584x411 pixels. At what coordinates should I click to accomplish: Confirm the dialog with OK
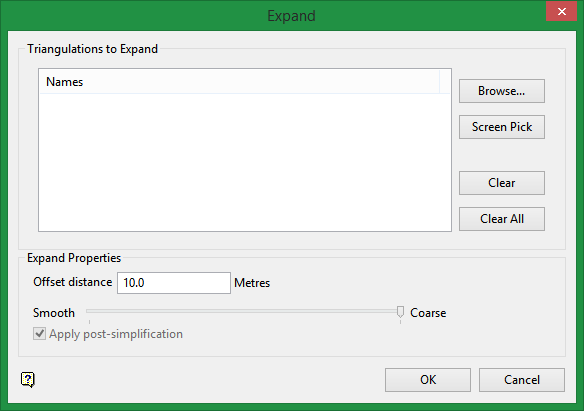pos(428,380)
